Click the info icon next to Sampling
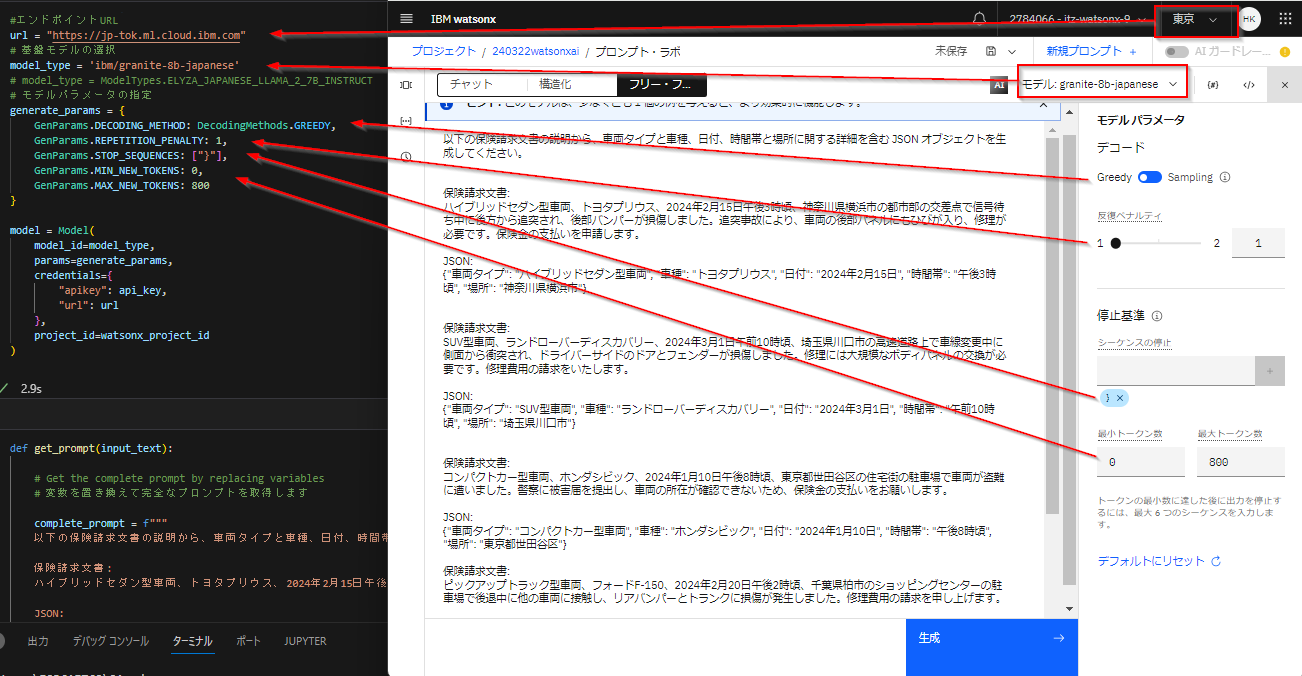Image resolution: width=1302 pixels, height=676 pixels. [1225, 177]
